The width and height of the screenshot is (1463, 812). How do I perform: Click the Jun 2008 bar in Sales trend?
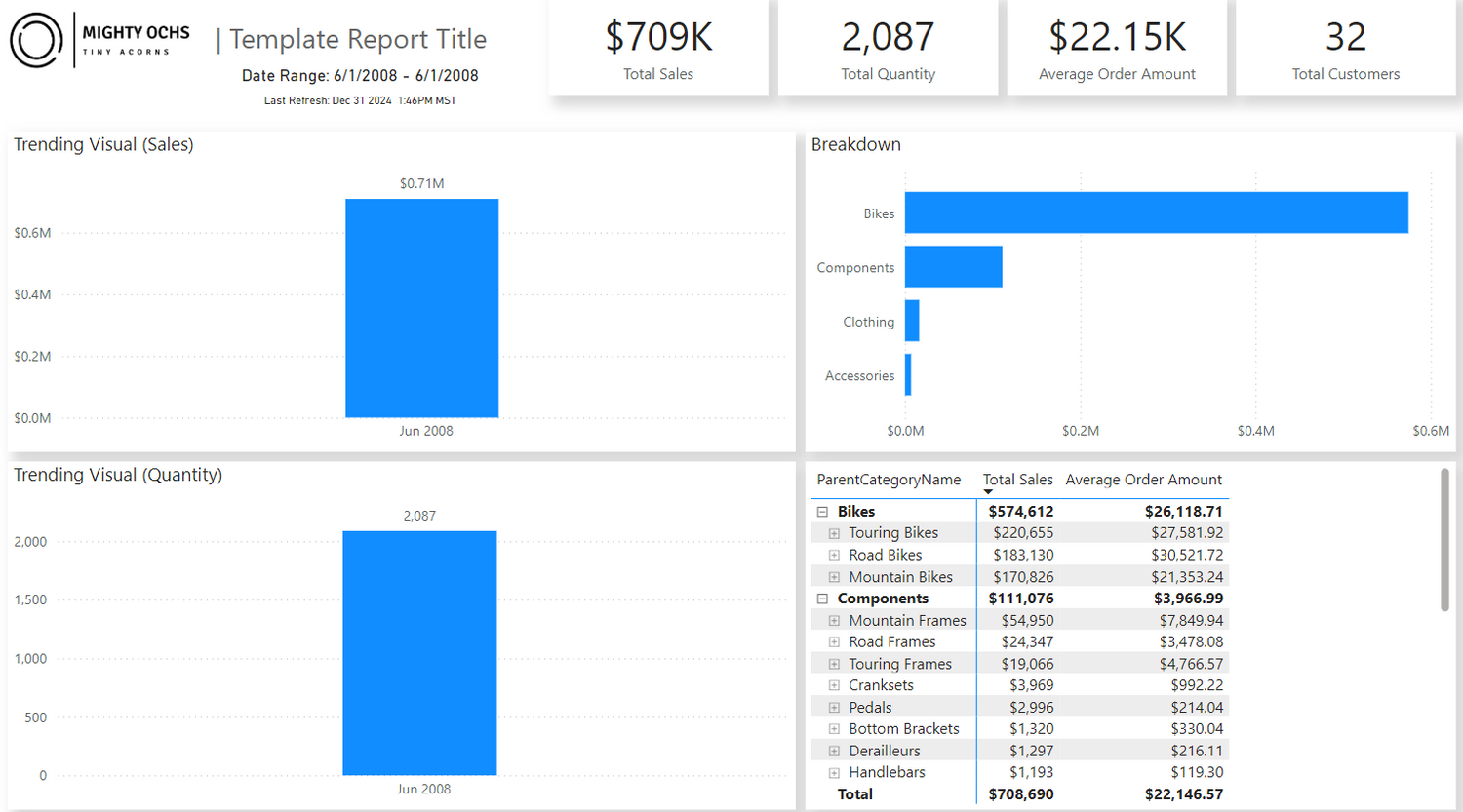[421, 308]
